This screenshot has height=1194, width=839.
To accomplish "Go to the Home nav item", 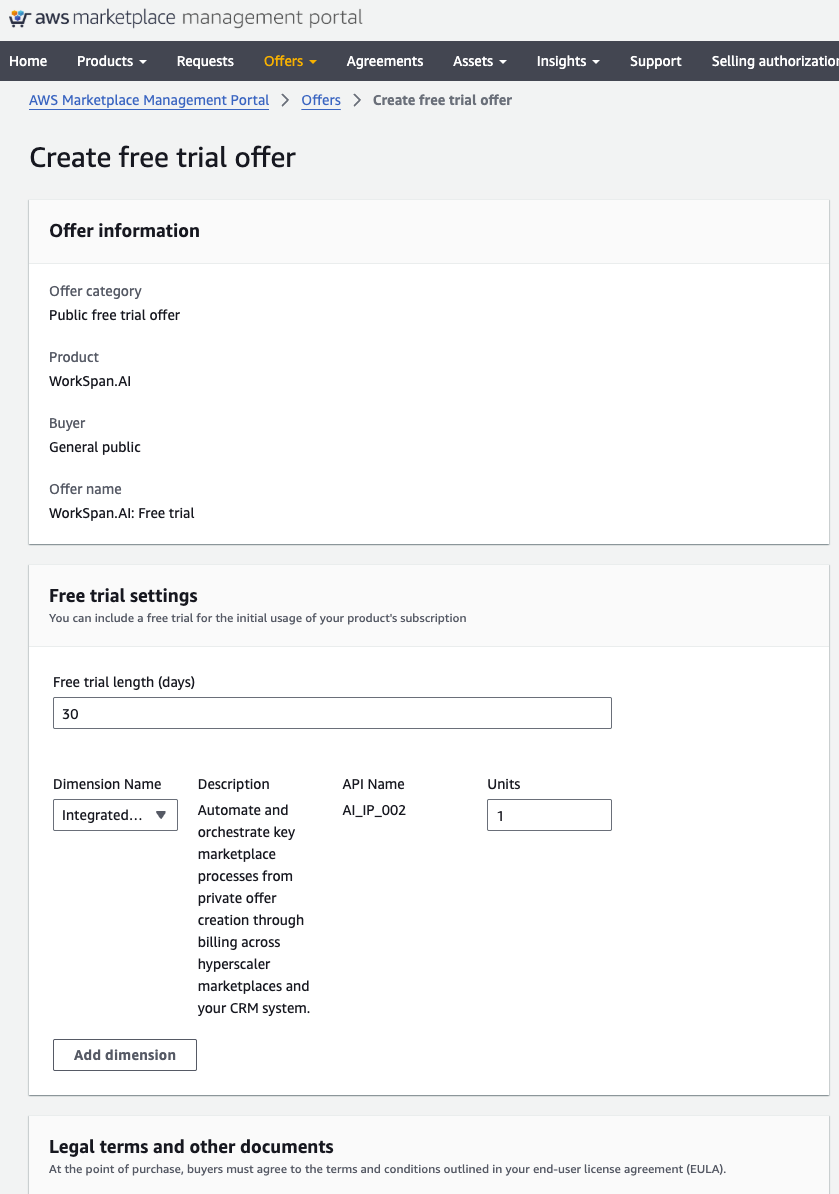I will [x=28, y=61].
